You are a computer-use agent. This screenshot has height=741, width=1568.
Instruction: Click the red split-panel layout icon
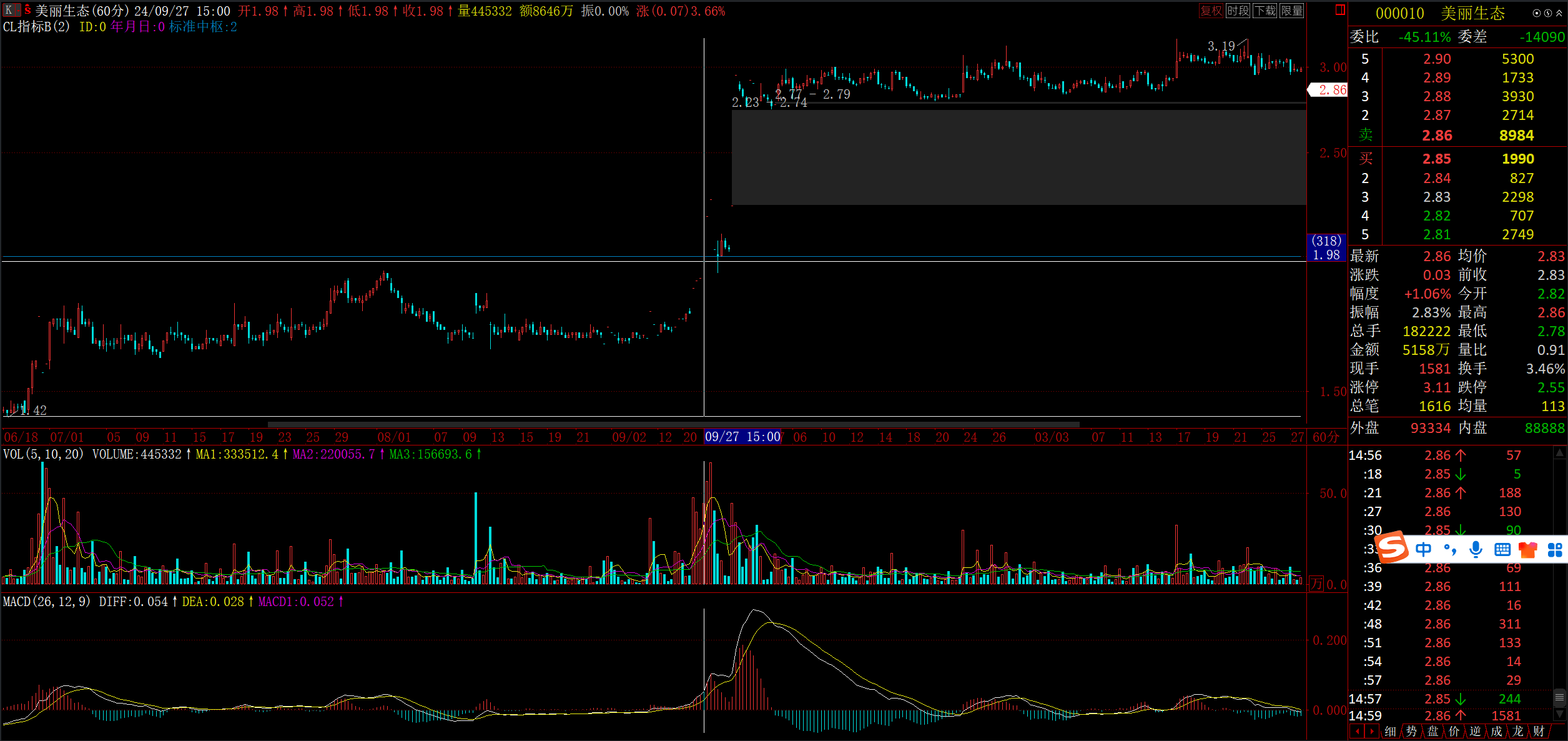1339,9
